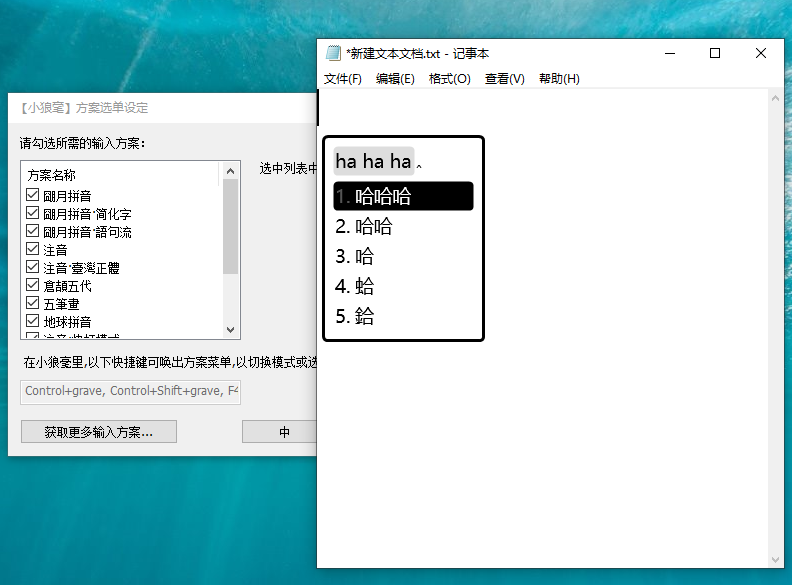
Task: Close the Notepad window
Action: 761,53
